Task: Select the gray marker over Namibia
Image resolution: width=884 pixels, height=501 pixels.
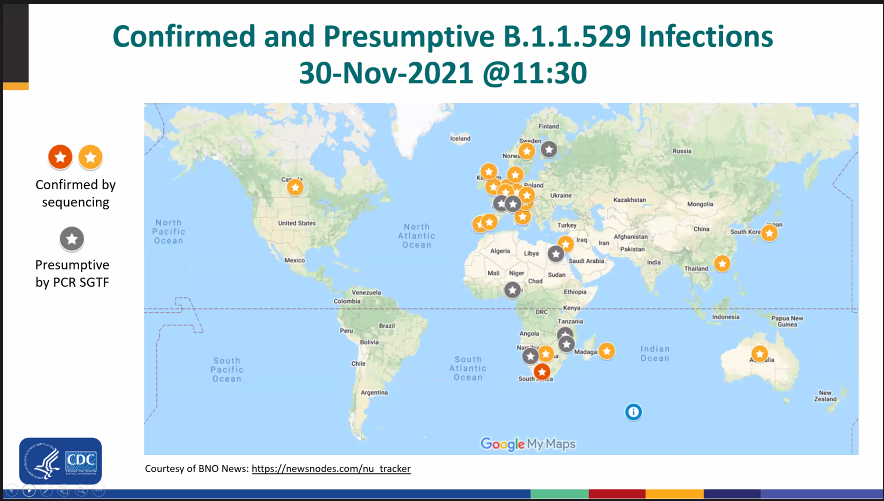Action: point(530,356)
